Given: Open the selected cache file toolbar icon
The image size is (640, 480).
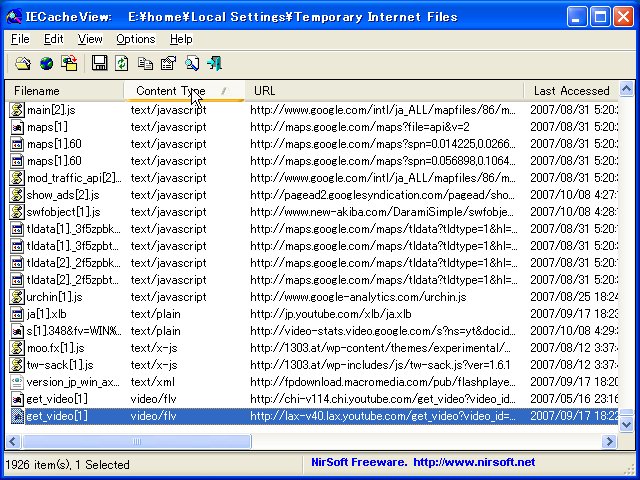Looking at the screenshot, I should tap(23, 64).
